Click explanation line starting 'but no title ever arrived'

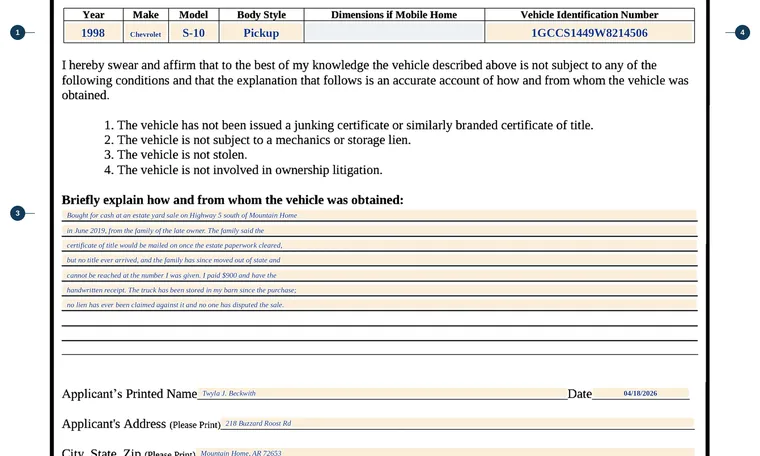click(x=379, y=260)
